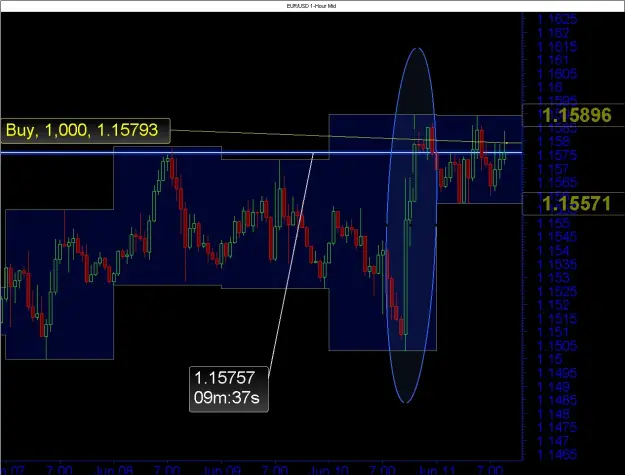This screenshot has width=625, height=475.
Task: Click the 1.15896 high price marker
Action: (x=574, y=115)
